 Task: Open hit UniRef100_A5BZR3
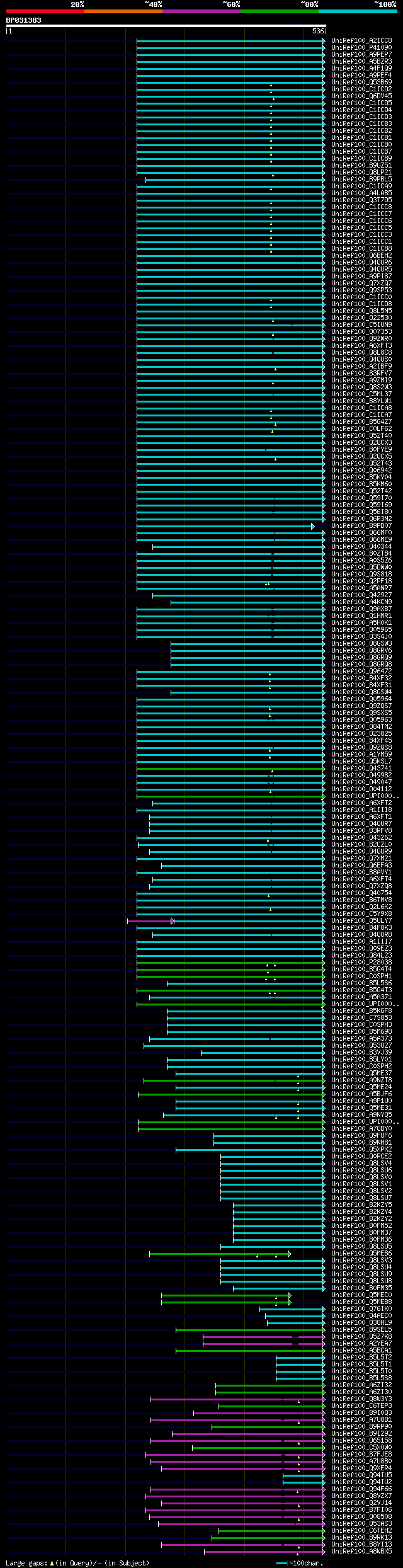(x=361, y=61)
